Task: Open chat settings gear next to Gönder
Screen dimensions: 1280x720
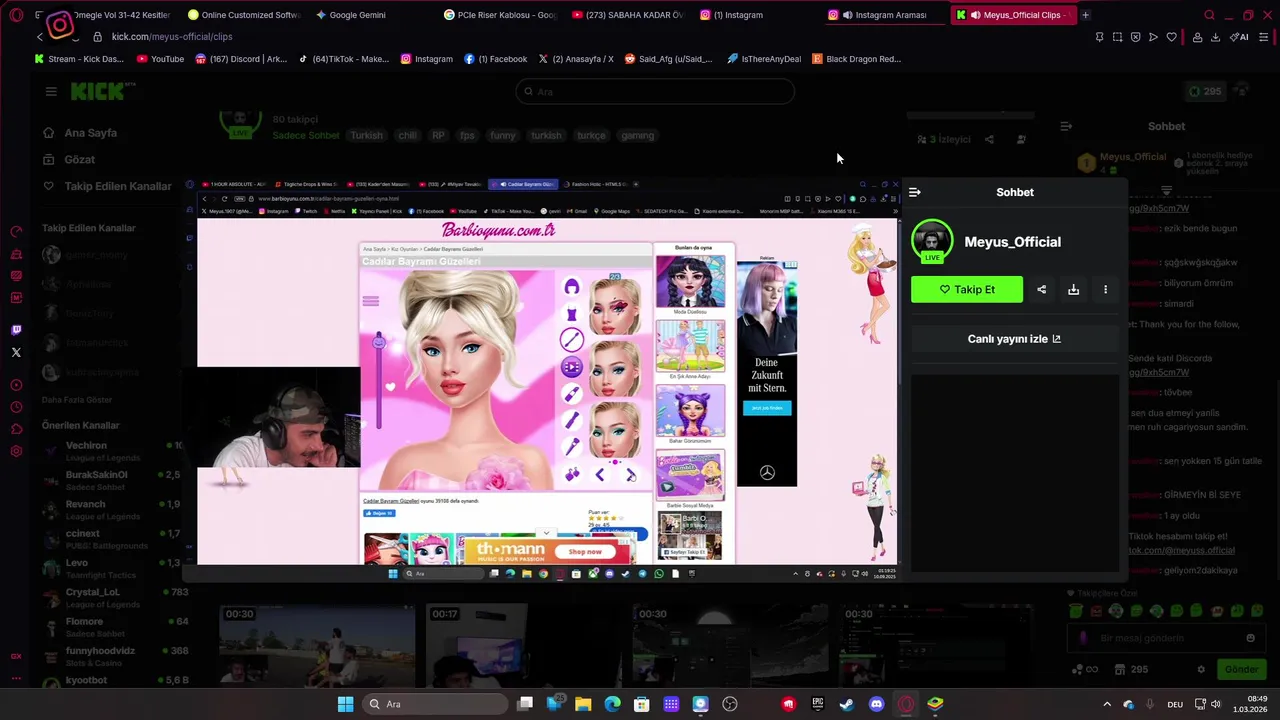Action: click(x=1201, y=669)
